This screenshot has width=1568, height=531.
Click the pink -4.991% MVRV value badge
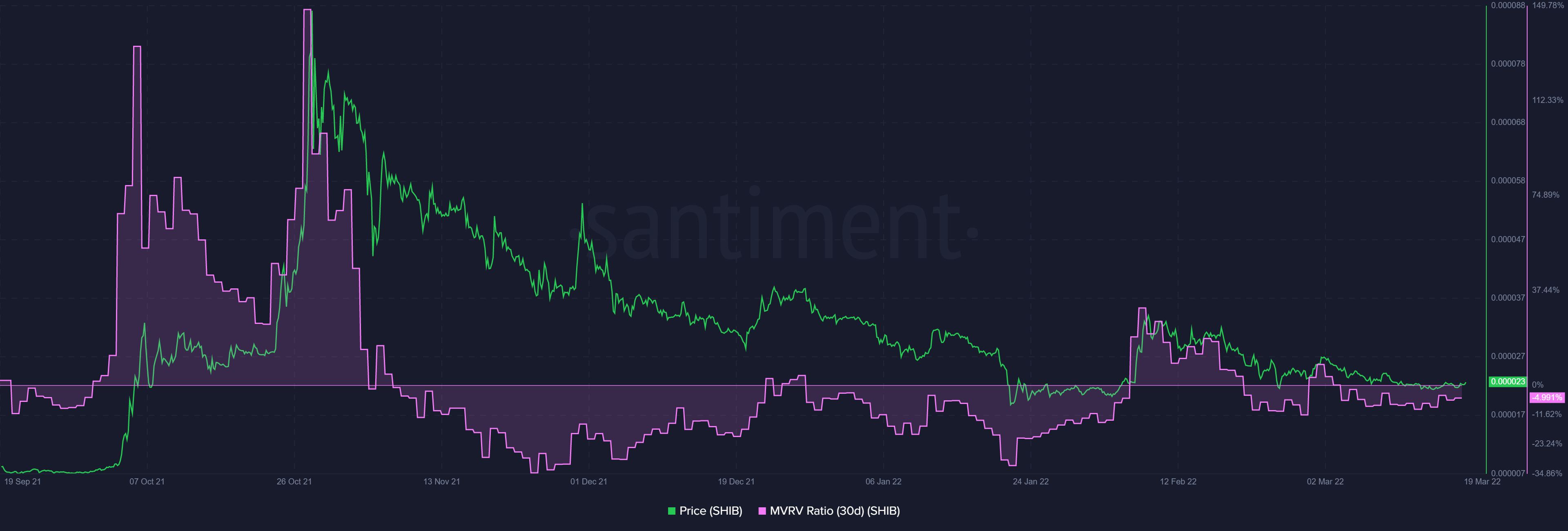click(x=1546, y=398)
